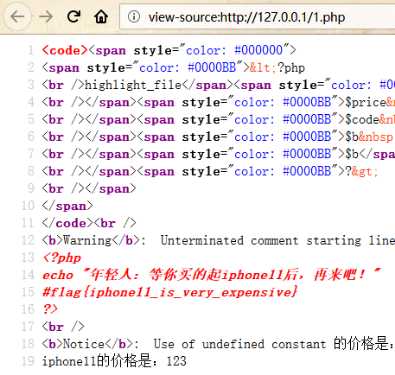Viewport: 395px width, 375px height.
Task: Click the $code variable on line 5
Action: 362,120
